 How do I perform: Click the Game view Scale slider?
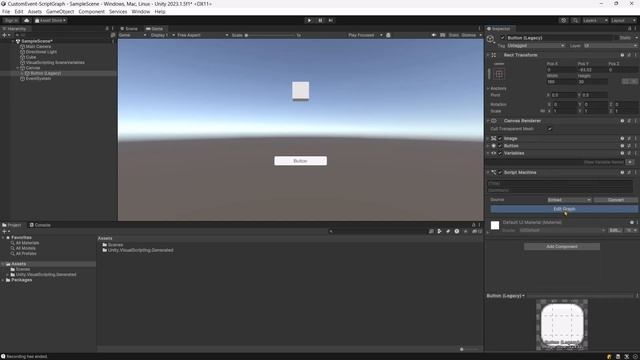coord(270,35)
